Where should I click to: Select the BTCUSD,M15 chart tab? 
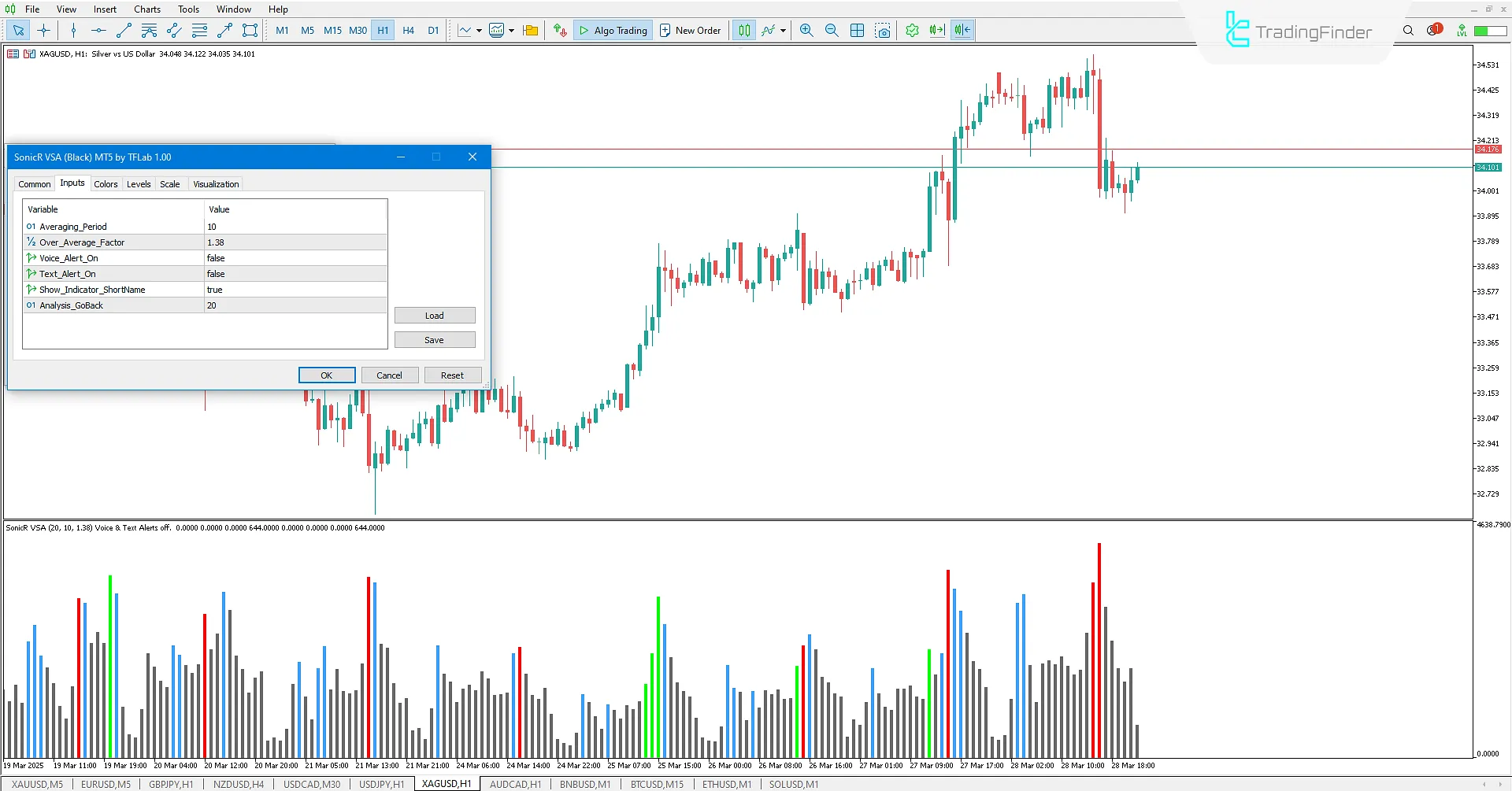point(656,783)
